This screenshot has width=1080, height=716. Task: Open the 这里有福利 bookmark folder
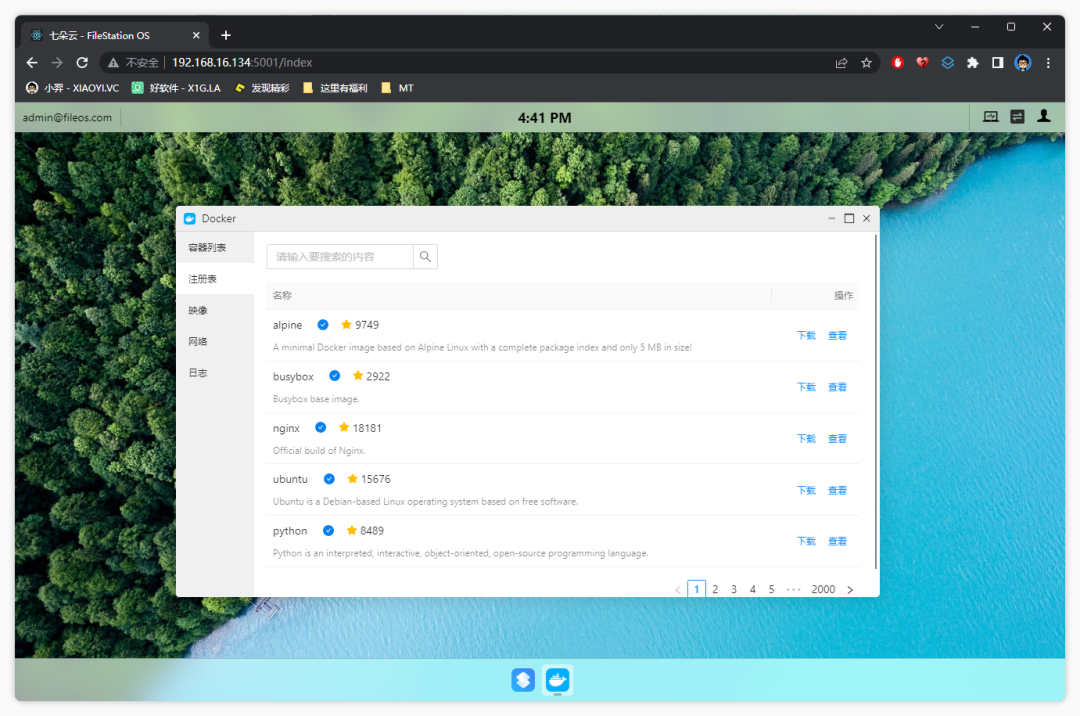[335, 88]
